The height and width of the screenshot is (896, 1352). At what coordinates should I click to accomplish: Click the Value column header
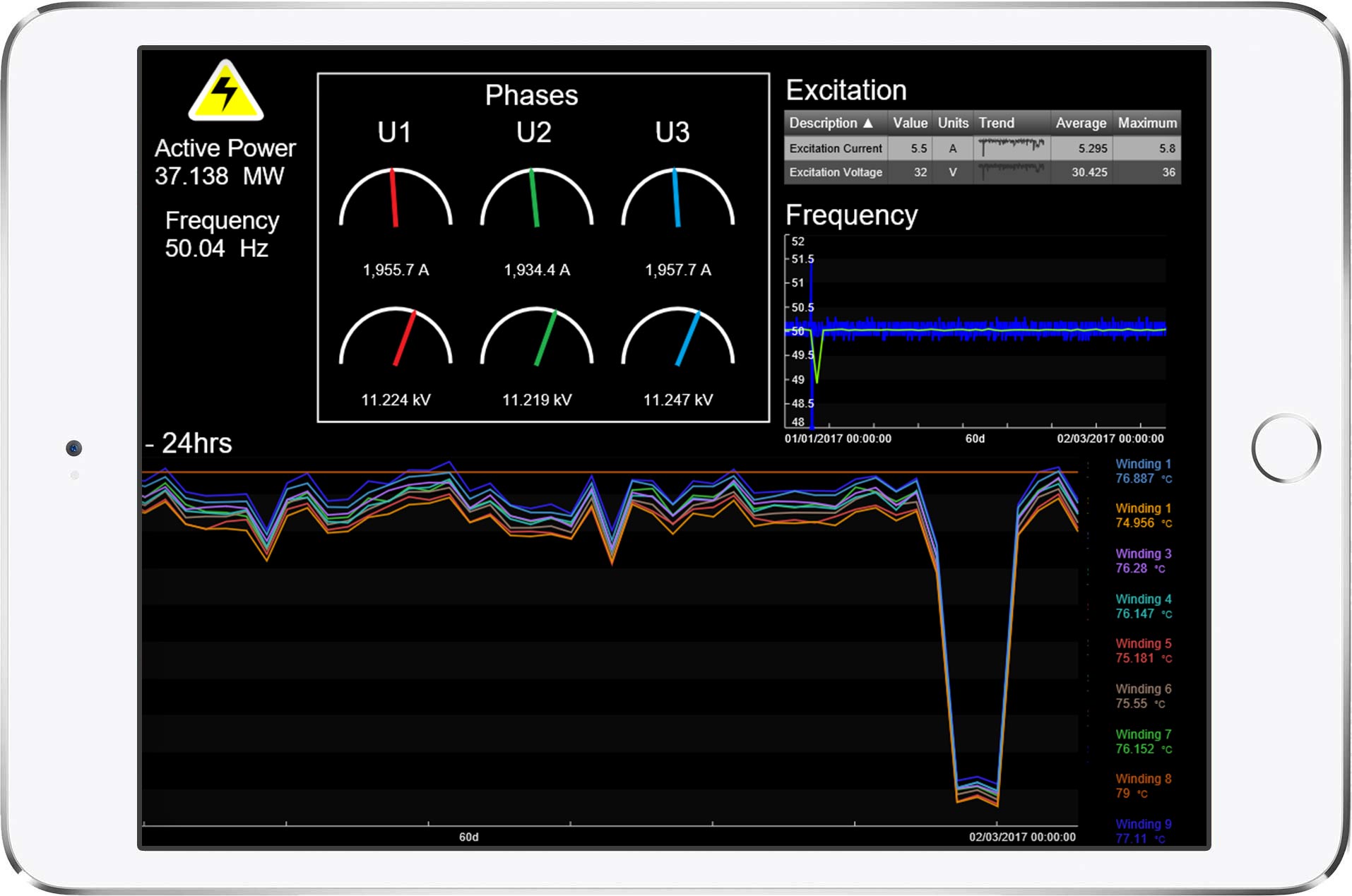pos(910,123)
